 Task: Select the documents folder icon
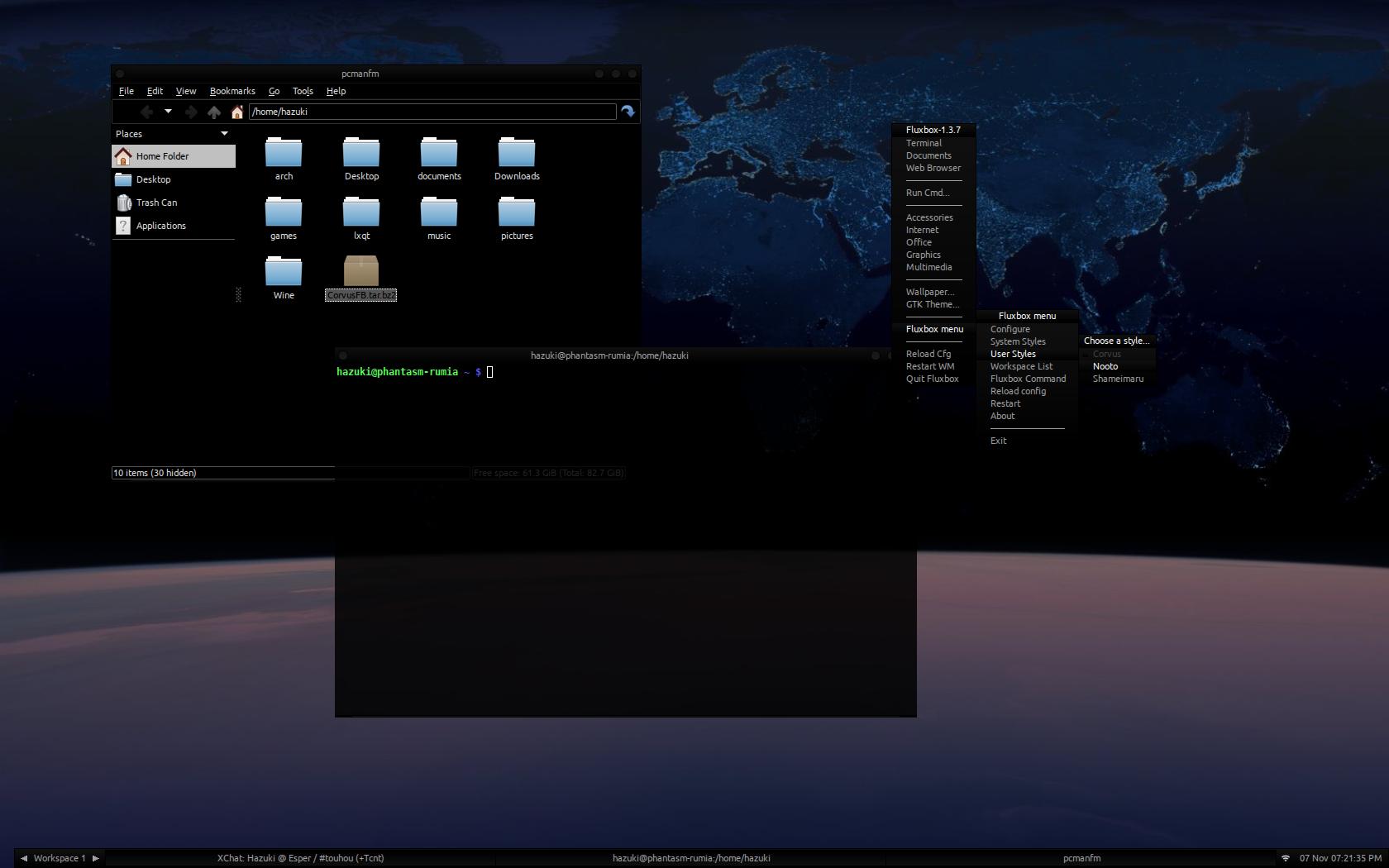[x=439, y=153]
